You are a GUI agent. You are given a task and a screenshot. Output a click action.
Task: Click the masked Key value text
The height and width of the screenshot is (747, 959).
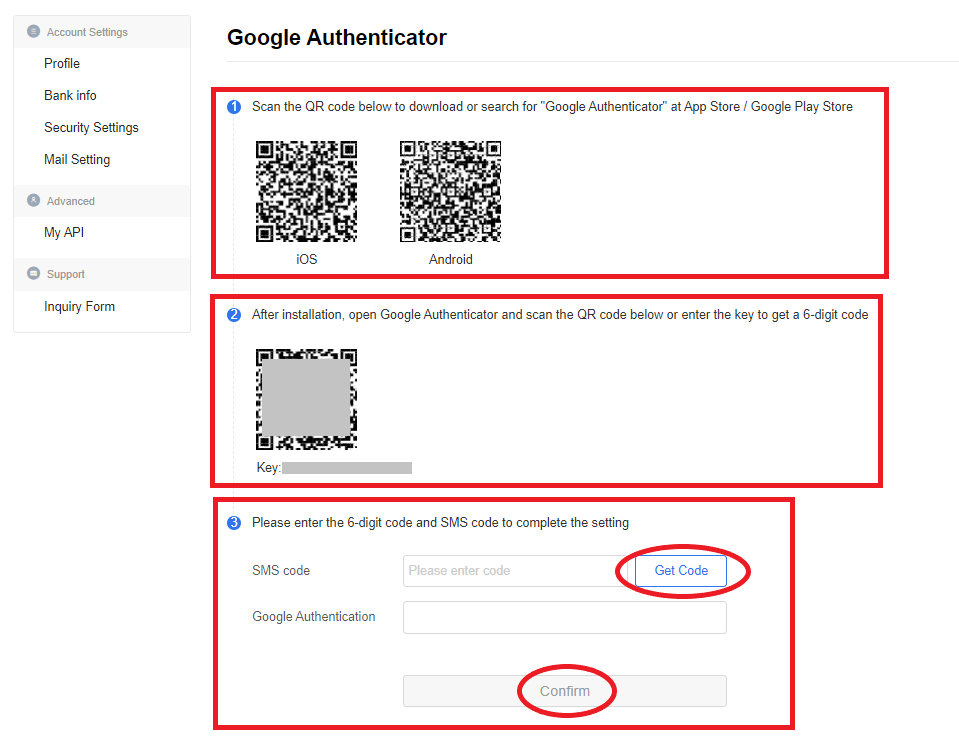(x=347, y=468)
